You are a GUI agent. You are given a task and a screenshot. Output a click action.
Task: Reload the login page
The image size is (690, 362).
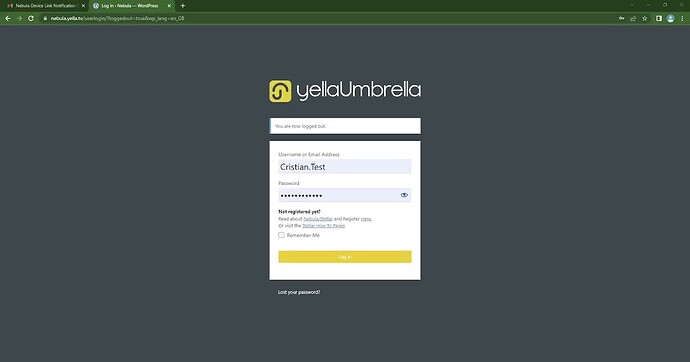[x=31, y=18]
